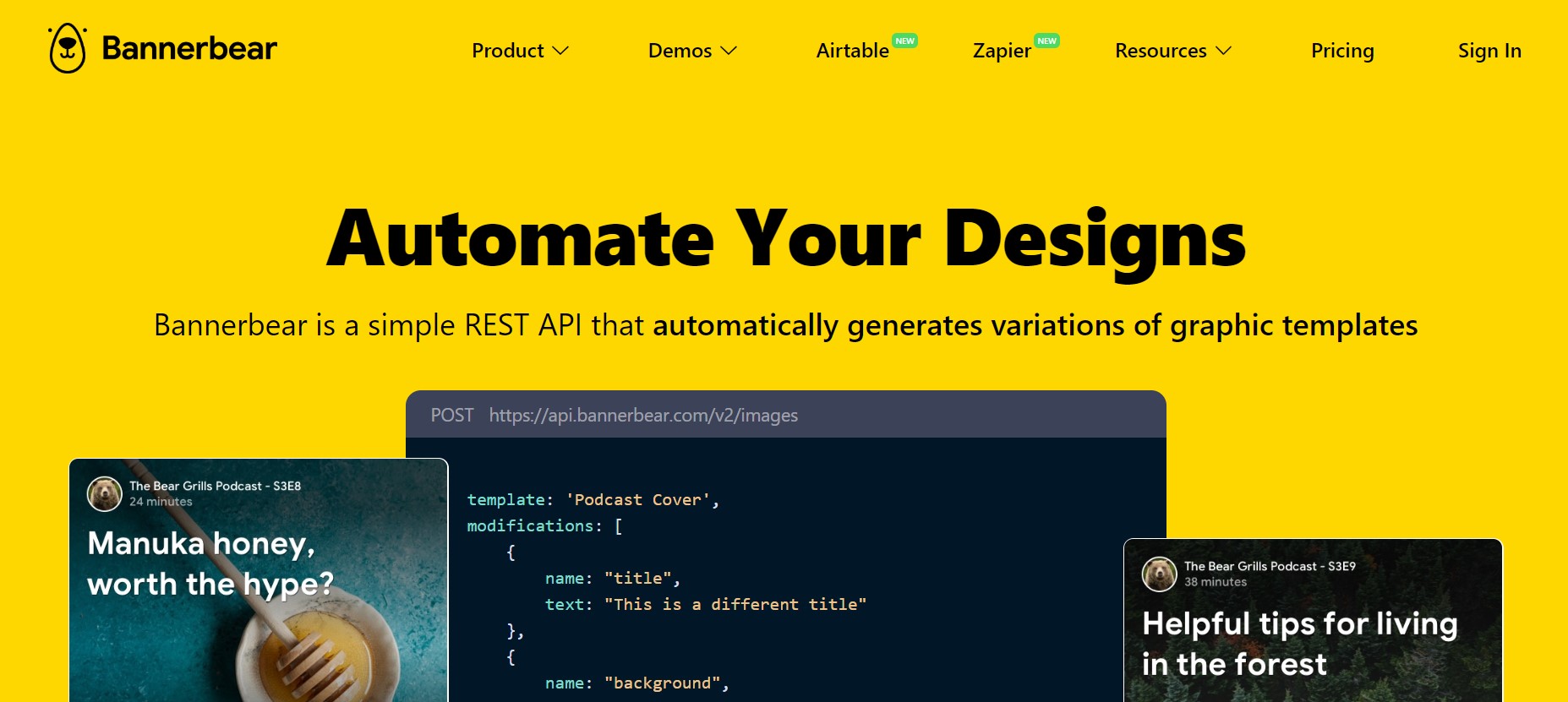1568x702 pixels.
Task: Click the 'Podcast Cover' template value
Action: point(638,499)
